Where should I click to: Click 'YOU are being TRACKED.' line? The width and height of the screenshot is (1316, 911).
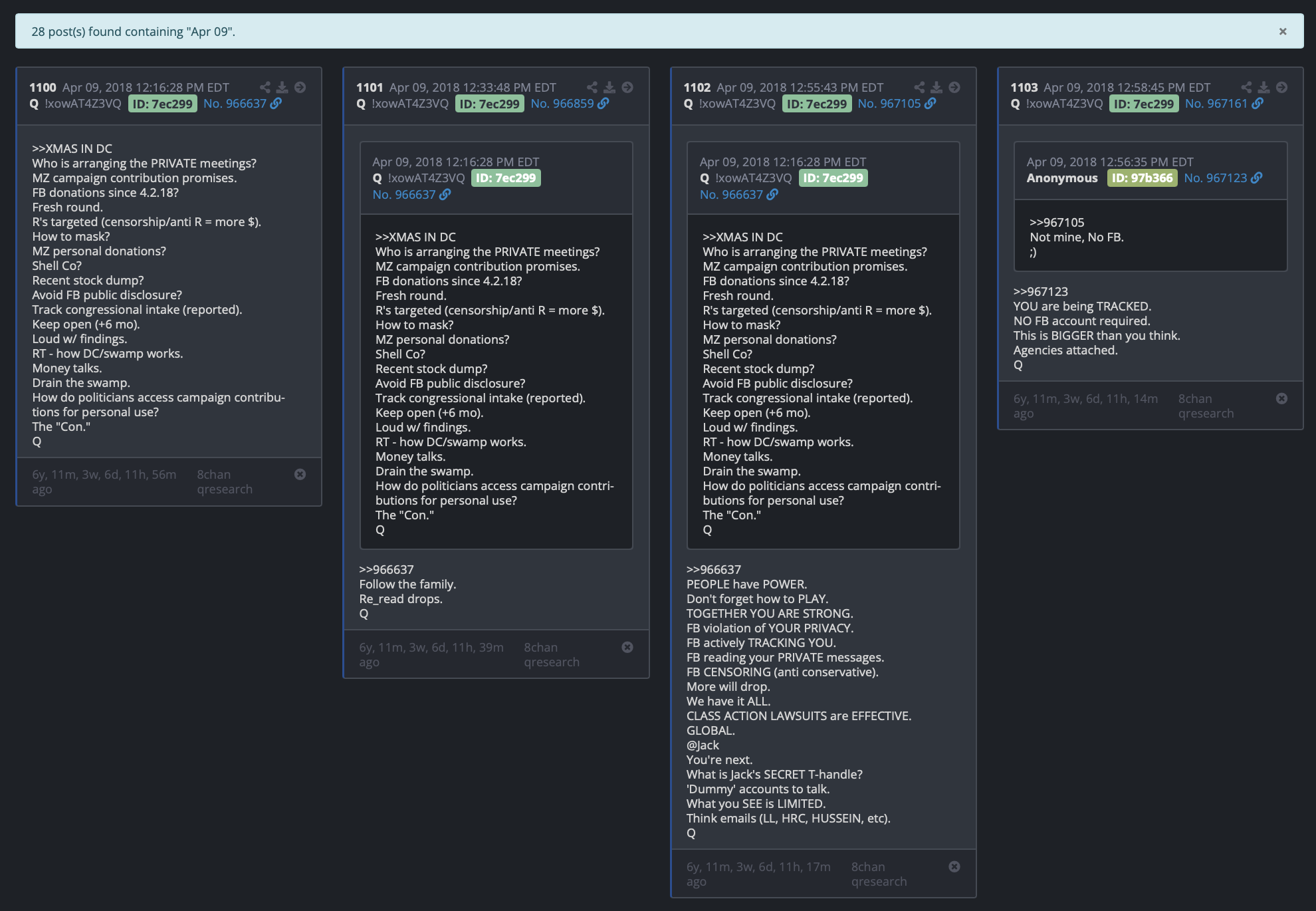click(x=1082, y=307)
